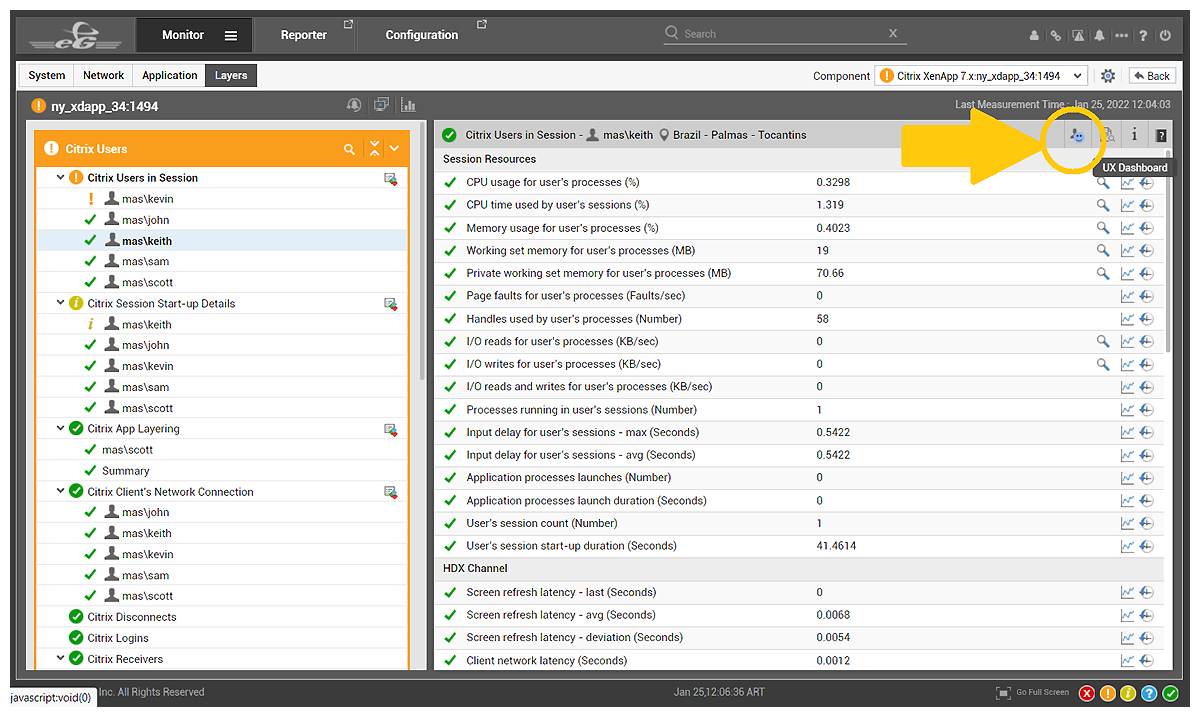Click the power sign-out icon
This screenshot has width=1200, height=717.
pyautogui.click(x=1165, y=35)
